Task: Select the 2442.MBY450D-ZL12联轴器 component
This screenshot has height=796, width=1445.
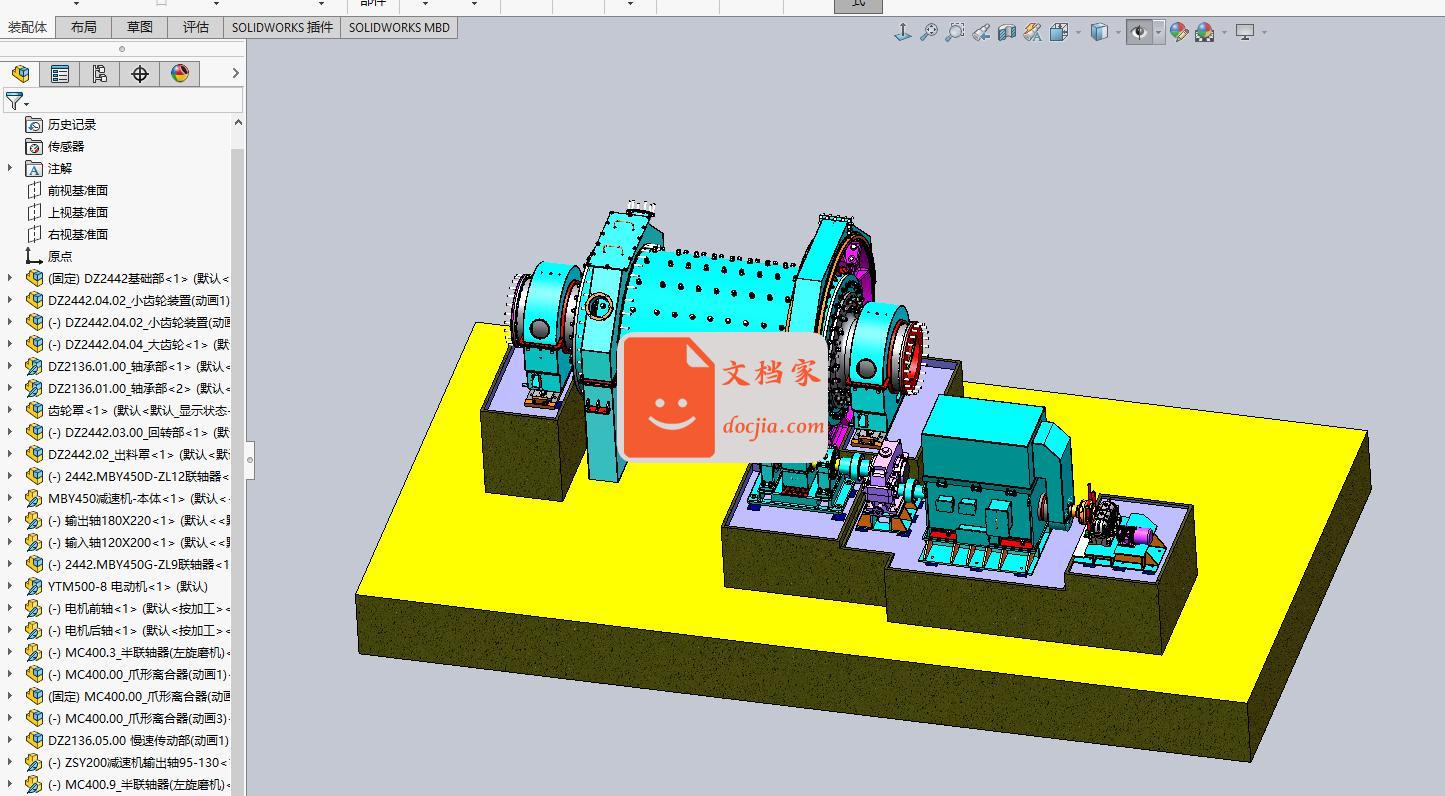Action: pyautogui.click(x=139, y=477)
